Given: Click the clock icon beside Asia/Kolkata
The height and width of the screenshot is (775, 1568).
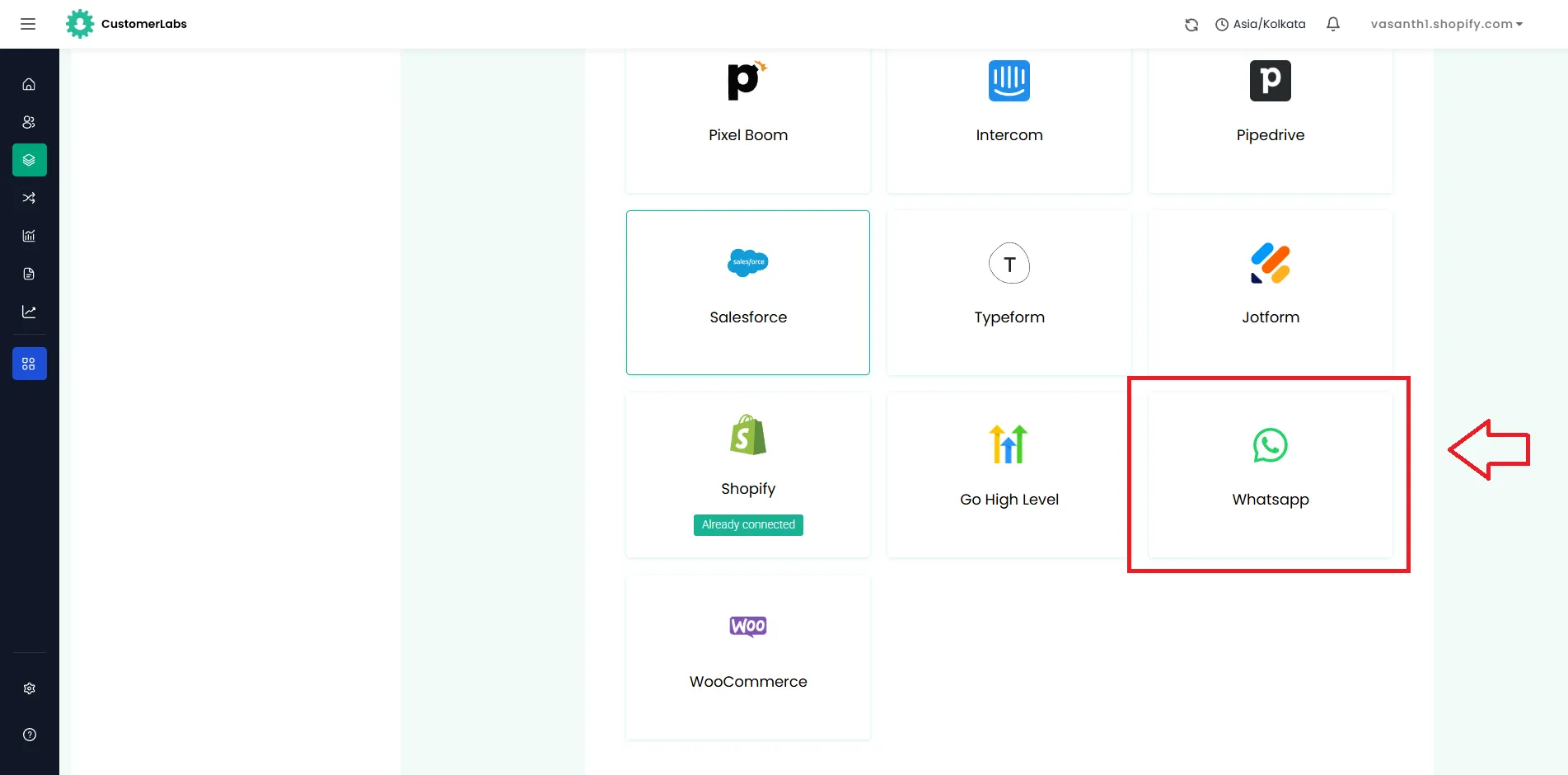Looking at the screenshot, I should tap(1222, 25).
